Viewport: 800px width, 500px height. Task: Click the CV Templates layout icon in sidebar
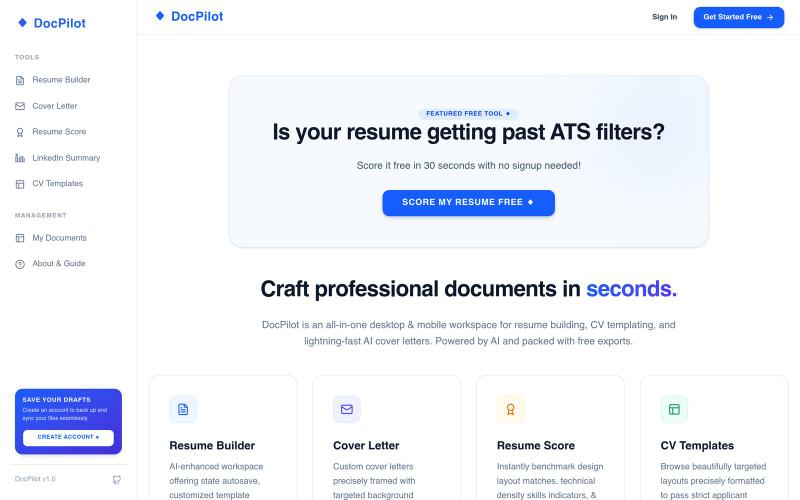[x=20, y=184]
